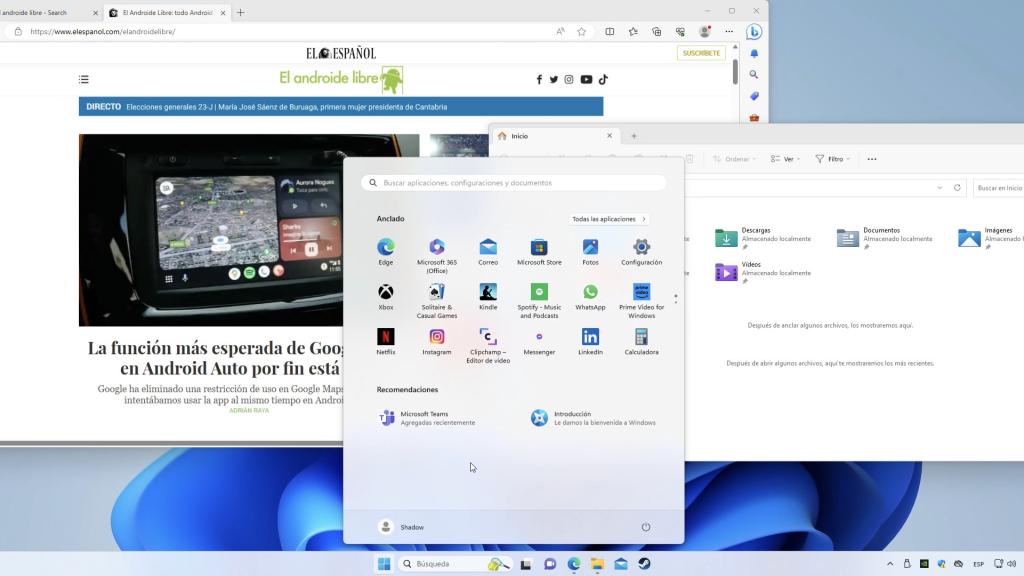Screen dimensions: 1024x576
Task: Open the Introducción recommended item
Action: (594, 418)
